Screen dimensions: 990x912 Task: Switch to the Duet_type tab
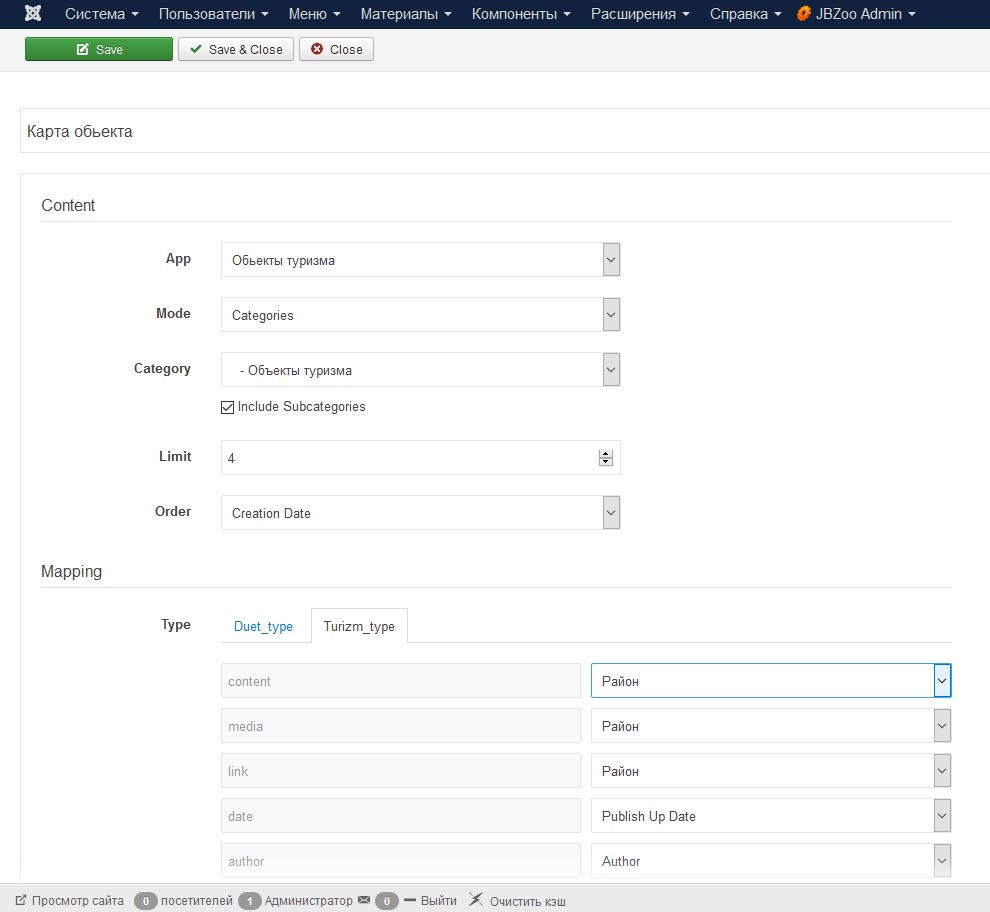tap(263, 626)
